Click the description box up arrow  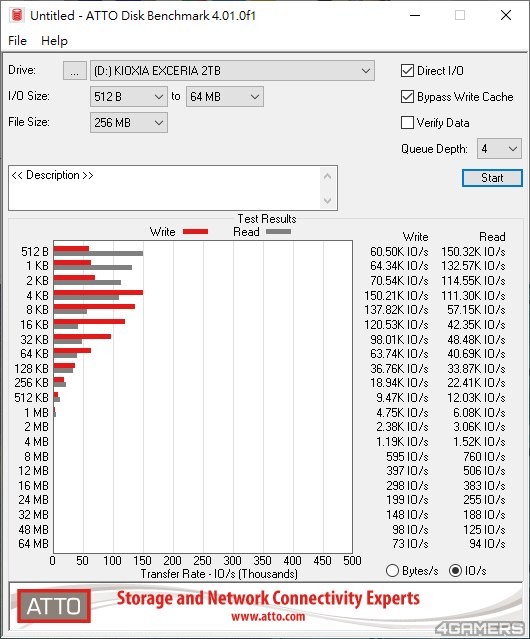tap(327, 176)
